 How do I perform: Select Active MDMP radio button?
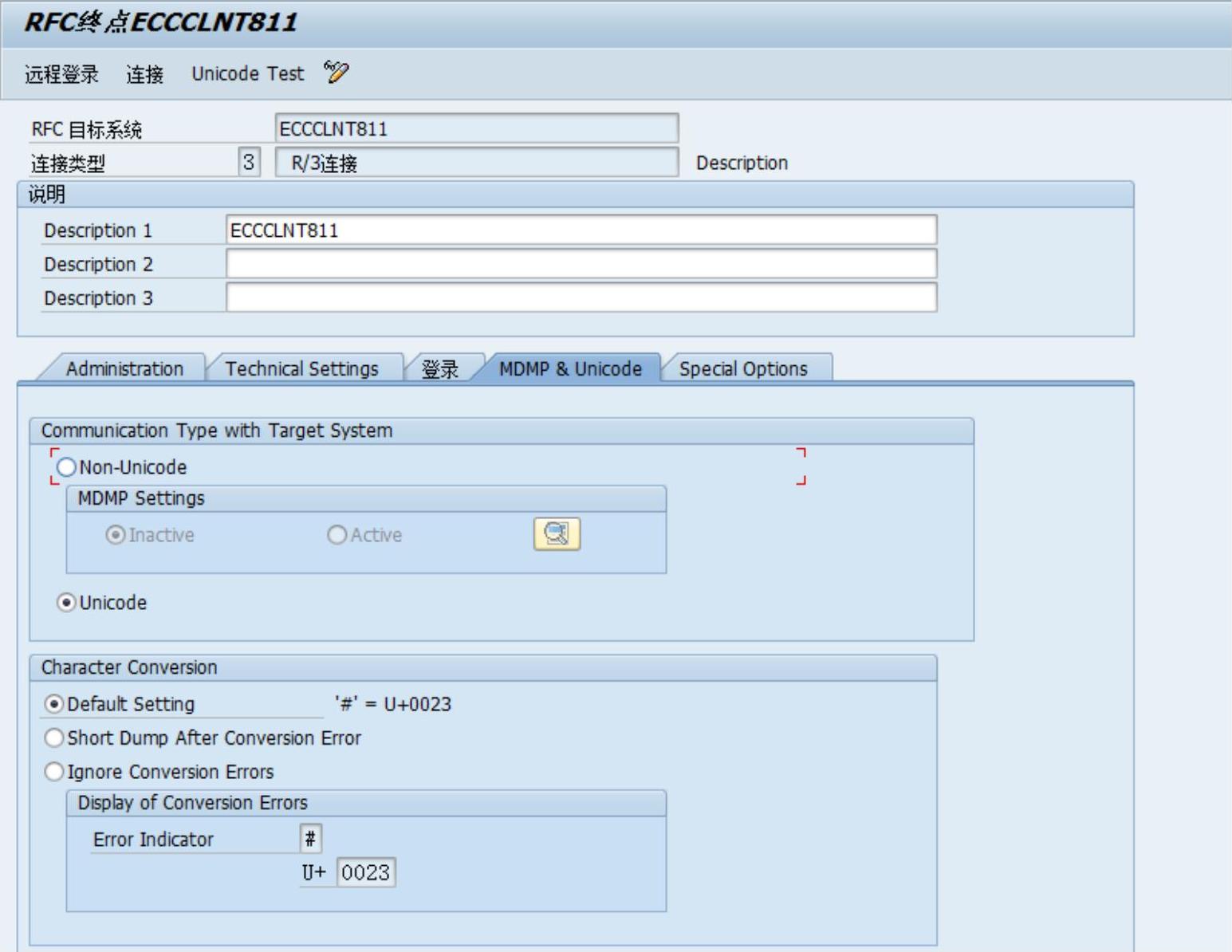click(x=337, y=535)
